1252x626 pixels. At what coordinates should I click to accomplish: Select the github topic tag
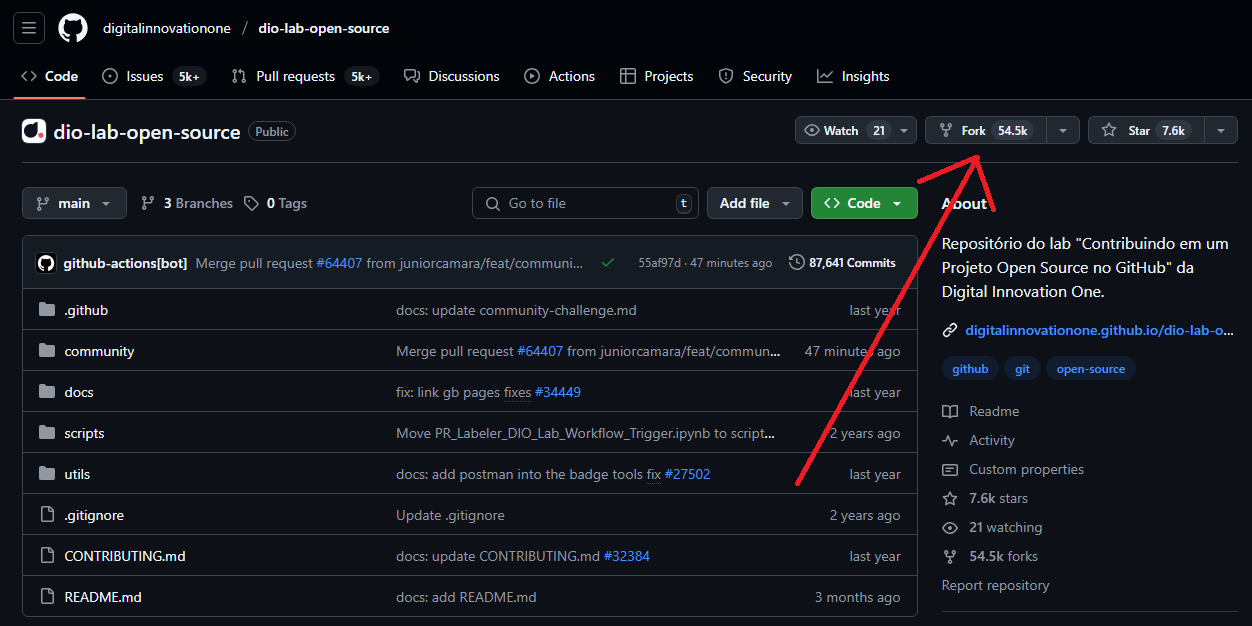(x=970, y=369)
